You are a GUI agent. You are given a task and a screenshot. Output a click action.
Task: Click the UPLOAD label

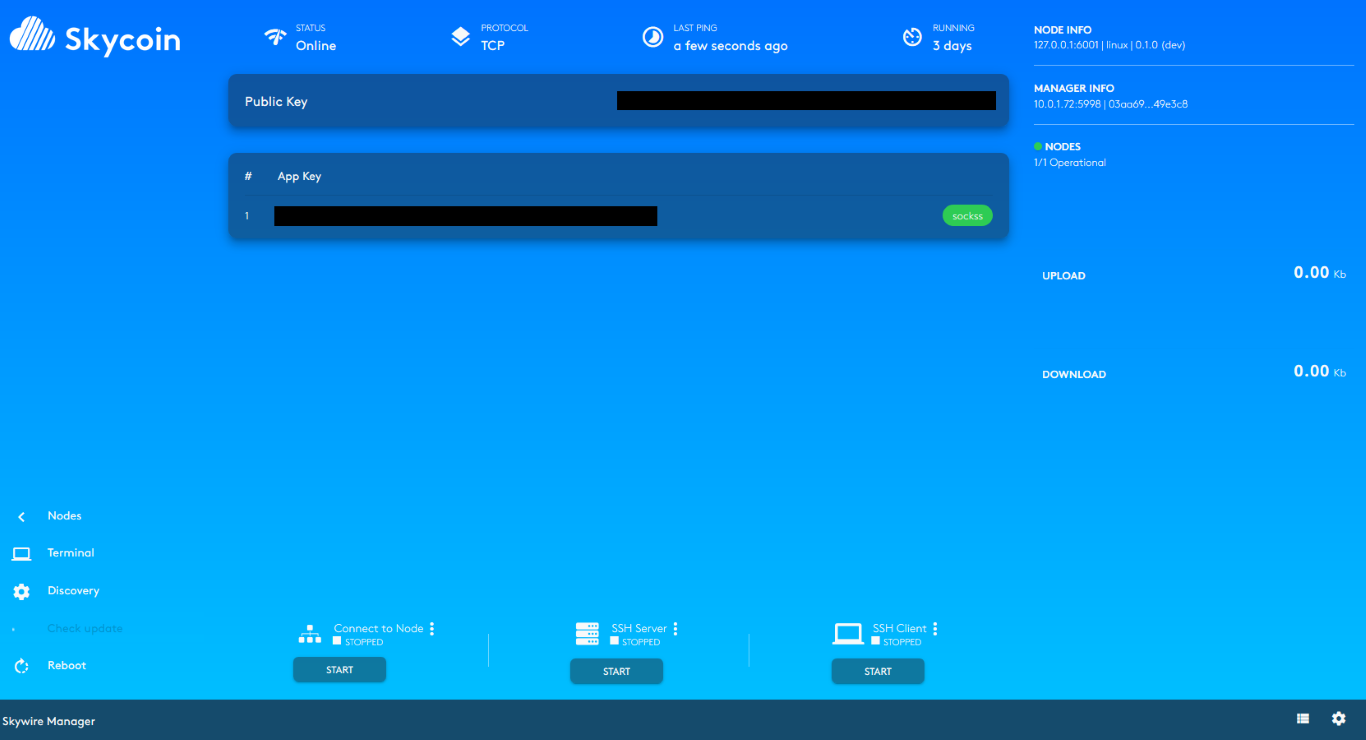tap(1064, 276)
